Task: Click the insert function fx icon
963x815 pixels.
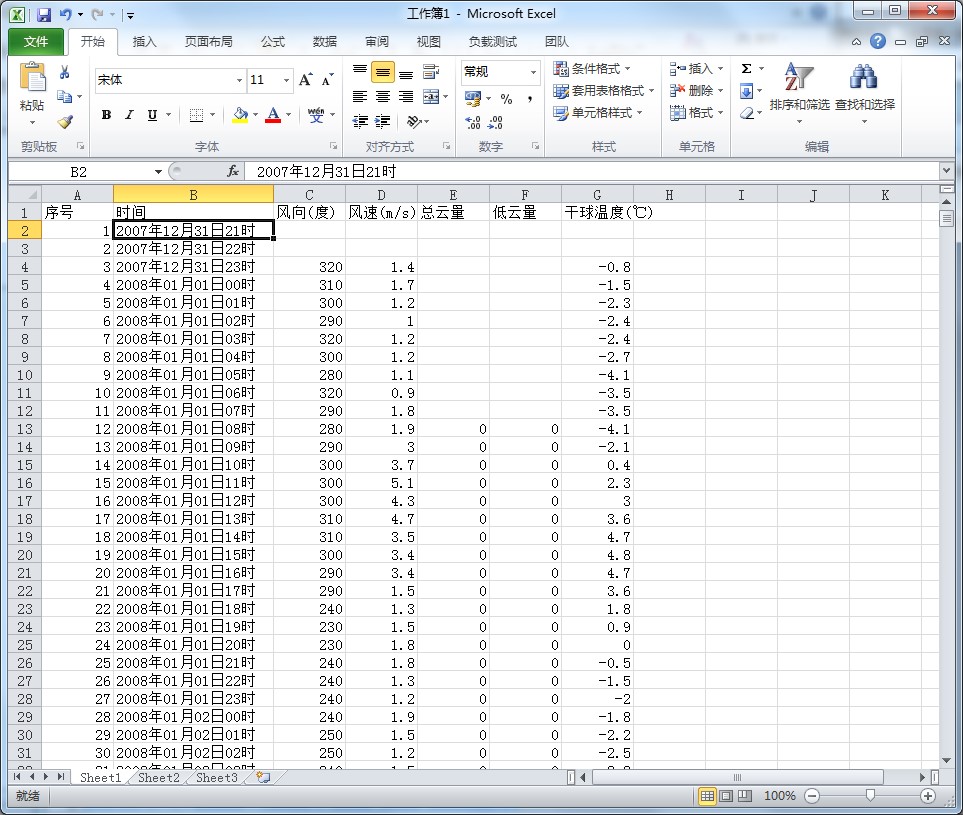Action: (233, 172)
